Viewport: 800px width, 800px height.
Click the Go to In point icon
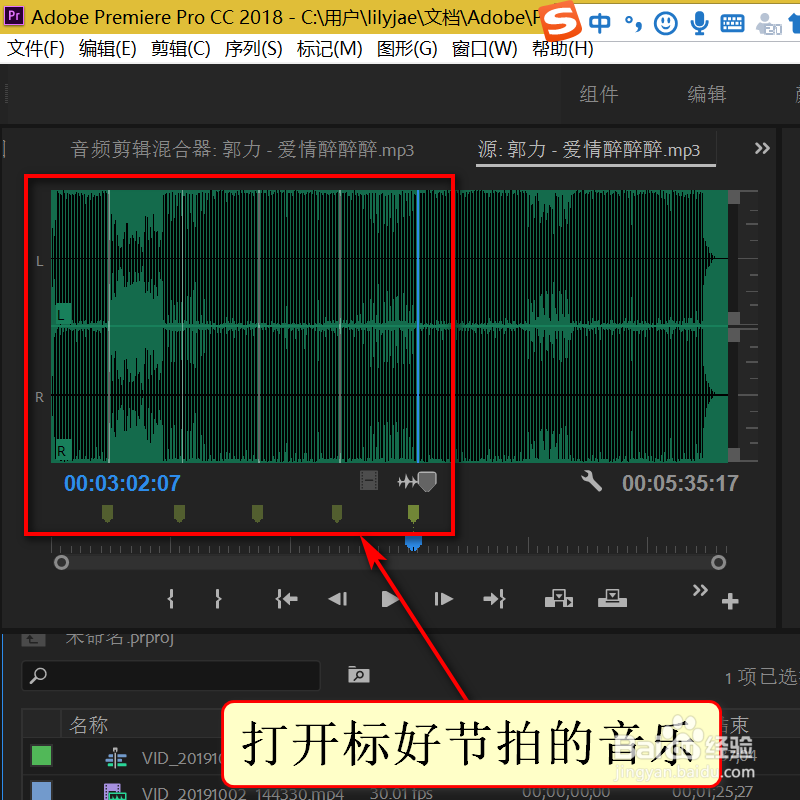(x=286, y=598)
